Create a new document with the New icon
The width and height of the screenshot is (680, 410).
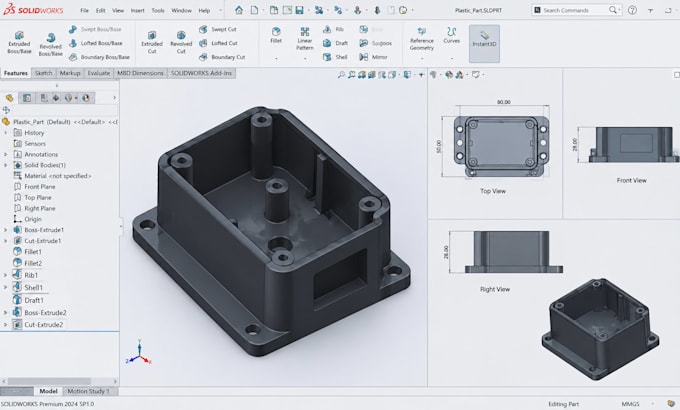[255, 10]
